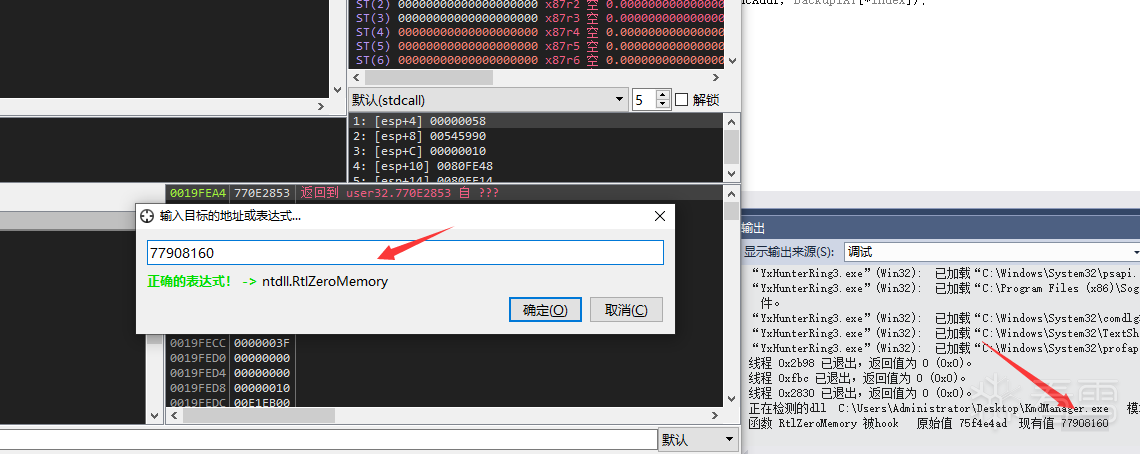
Task: Click arguments list scrollbar down arrow
Action: tap(732, 172)
